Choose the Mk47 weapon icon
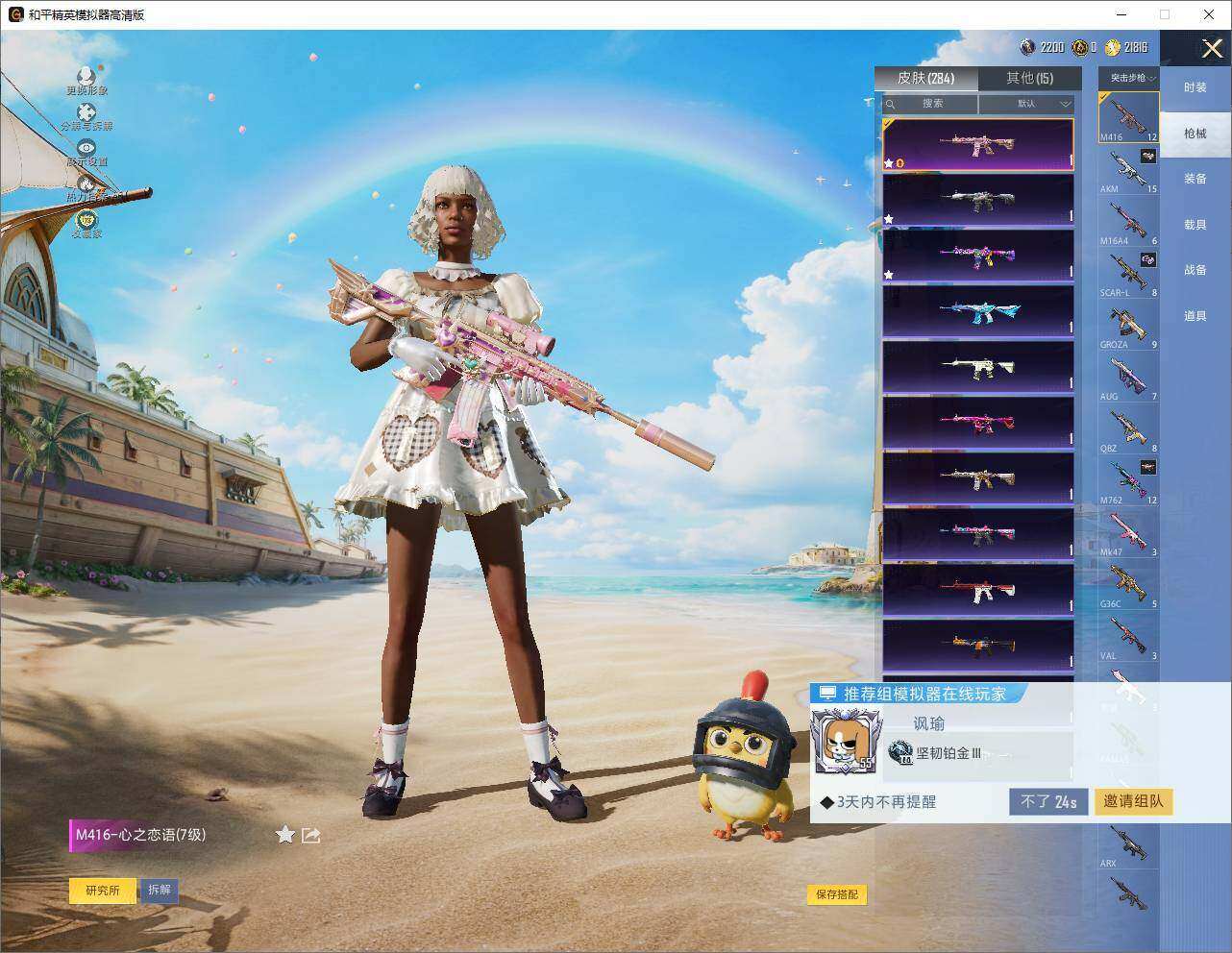 pyautogui.click(x=1129, y=533)
